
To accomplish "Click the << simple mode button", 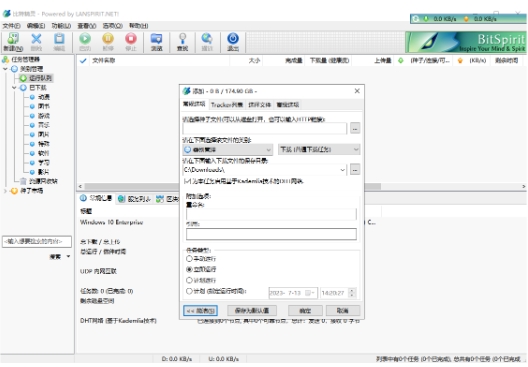I will click(200, 310).
